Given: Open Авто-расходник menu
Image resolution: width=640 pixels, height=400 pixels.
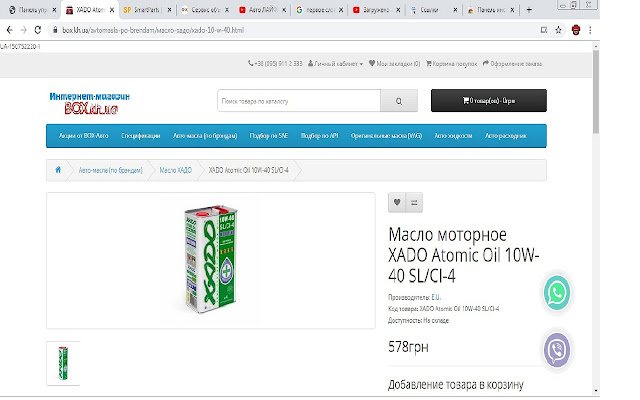Looking at the screenshot, I should point(506,136).
